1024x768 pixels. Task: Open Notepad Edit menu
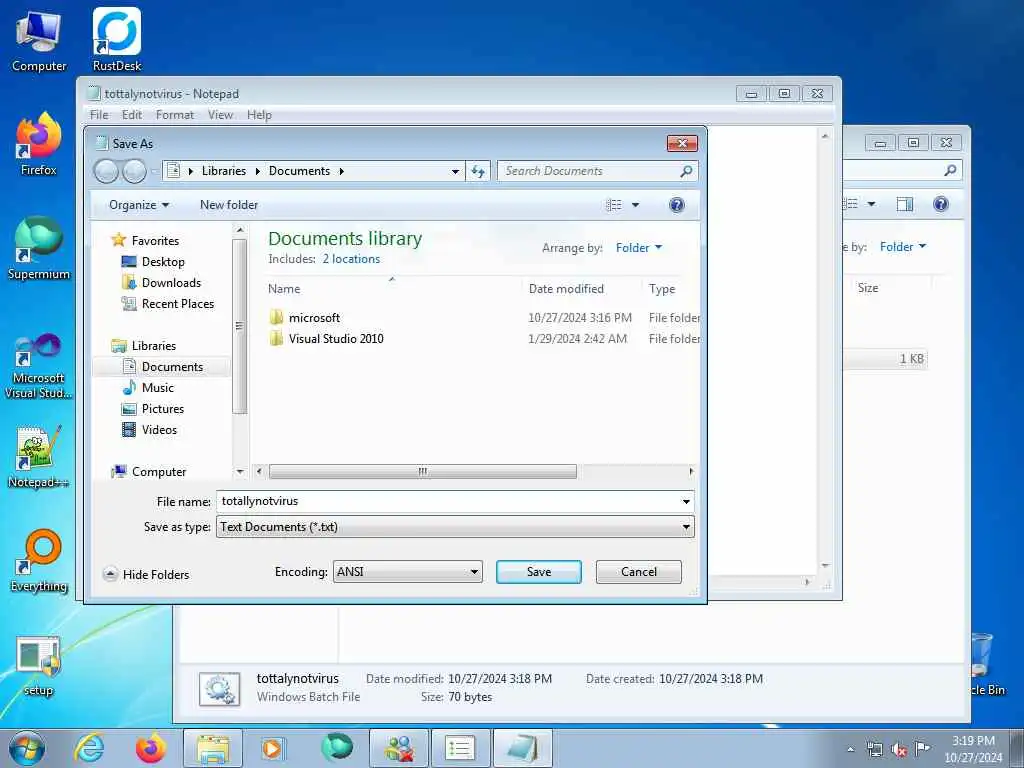[132, 115]
